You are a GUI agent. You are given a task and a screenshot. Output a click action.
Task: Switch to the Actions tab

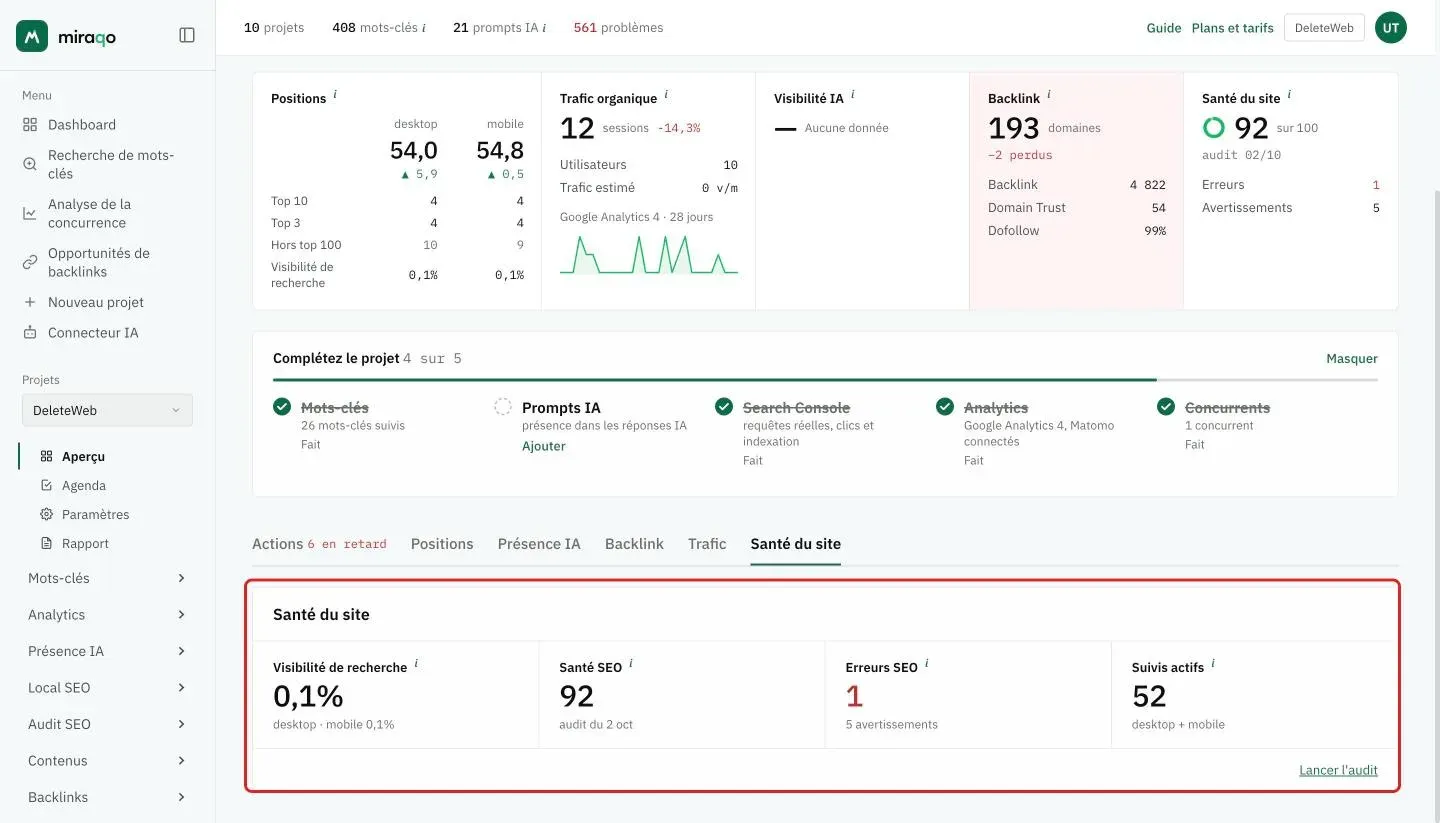(319, 544)
